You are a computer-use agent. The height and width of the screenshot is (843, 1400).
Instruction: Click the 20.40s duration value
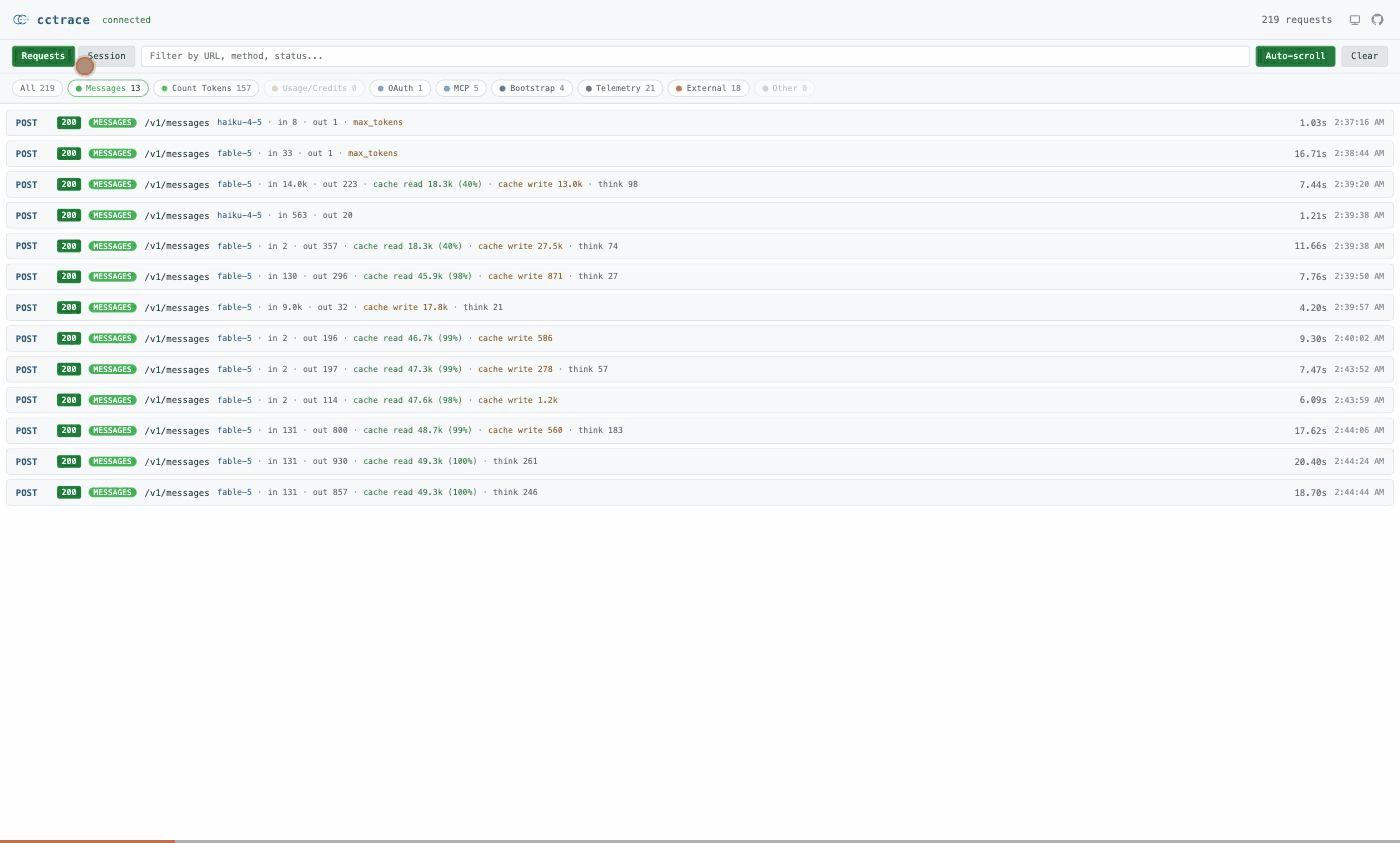[1310, 462]
